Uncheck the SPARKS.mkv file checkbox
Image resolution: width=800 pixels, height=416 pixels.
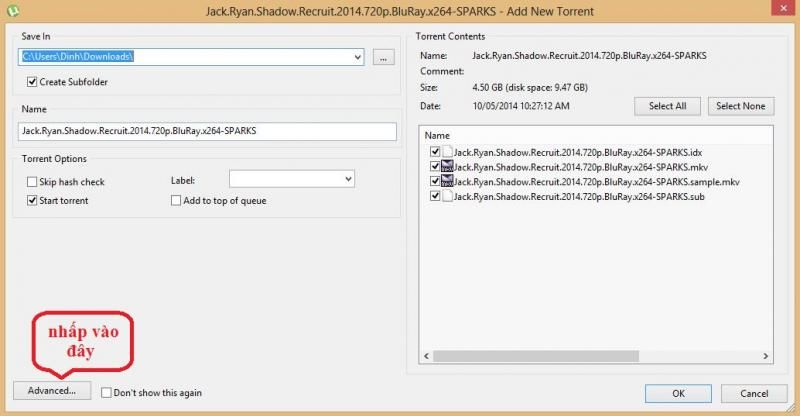[x=435, y=166]
